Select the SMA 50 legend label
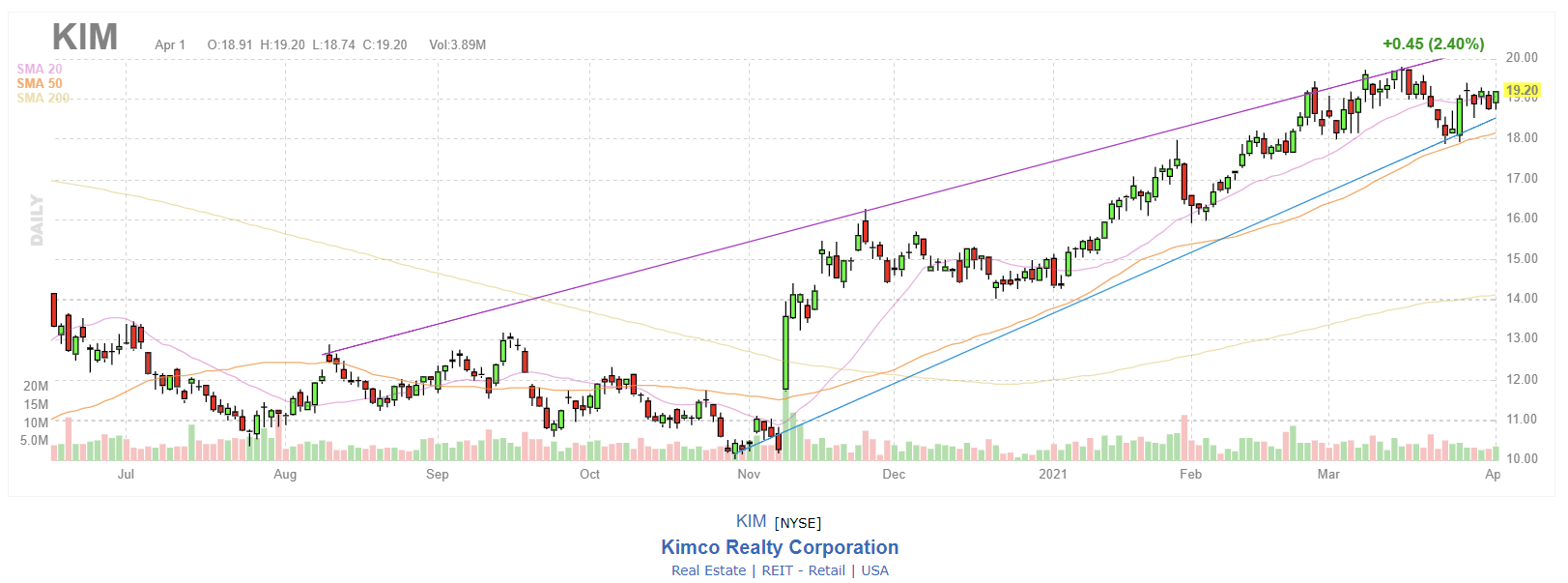The width and height of the screenshot is (1568, 583). tap(40, 83)
